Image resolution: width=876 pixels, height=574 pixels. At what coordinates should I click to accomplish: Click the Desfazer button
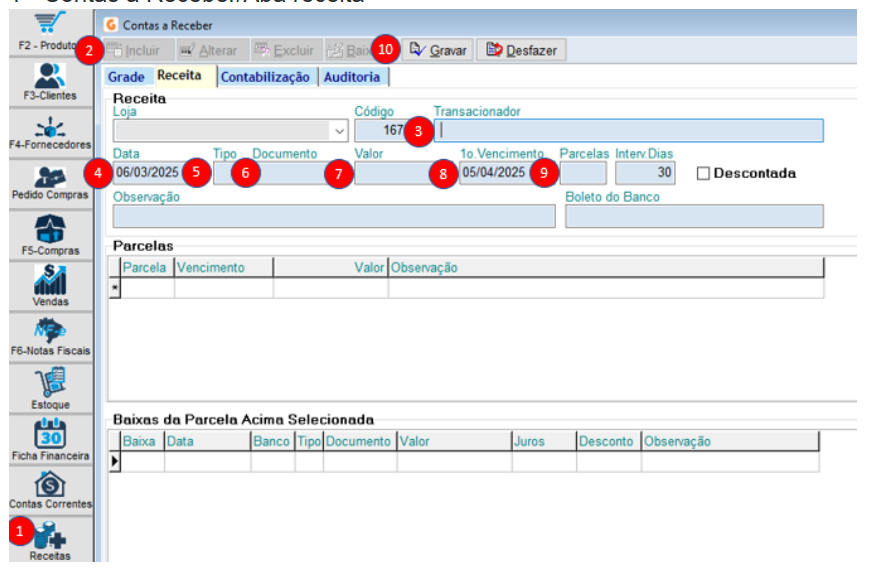(x=521, y=50)
